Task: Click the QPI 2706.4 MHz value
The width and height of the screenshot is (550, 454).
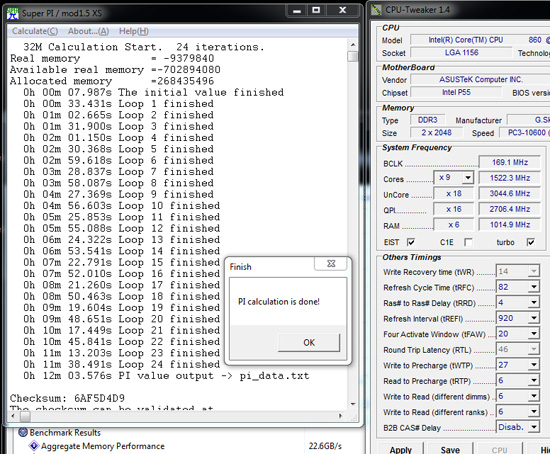Action: (509, 209)
